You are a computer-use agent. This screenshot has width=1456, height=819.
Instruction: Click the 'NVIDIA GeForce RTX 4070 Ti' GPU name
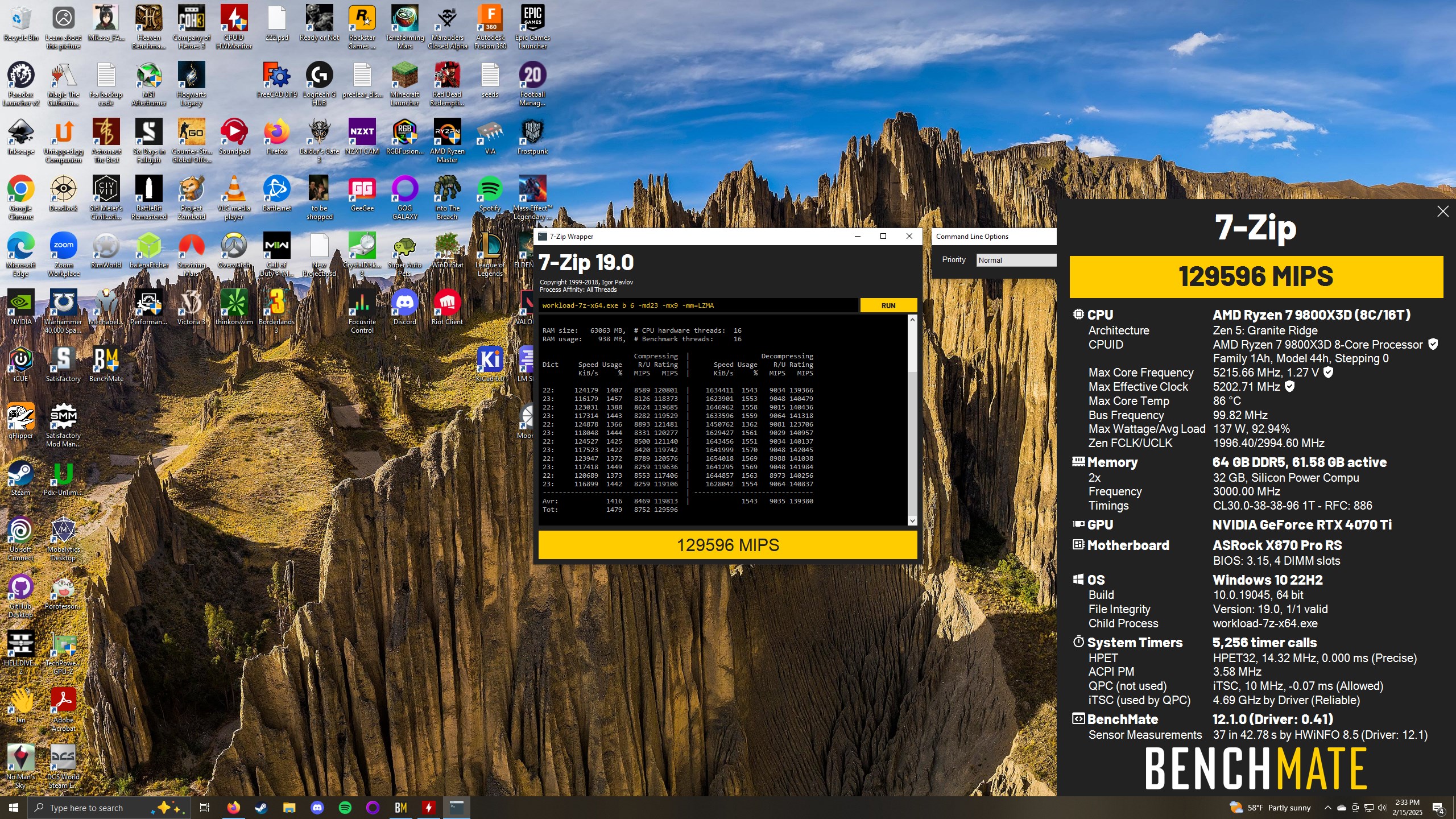click(x=1302, y=524)
